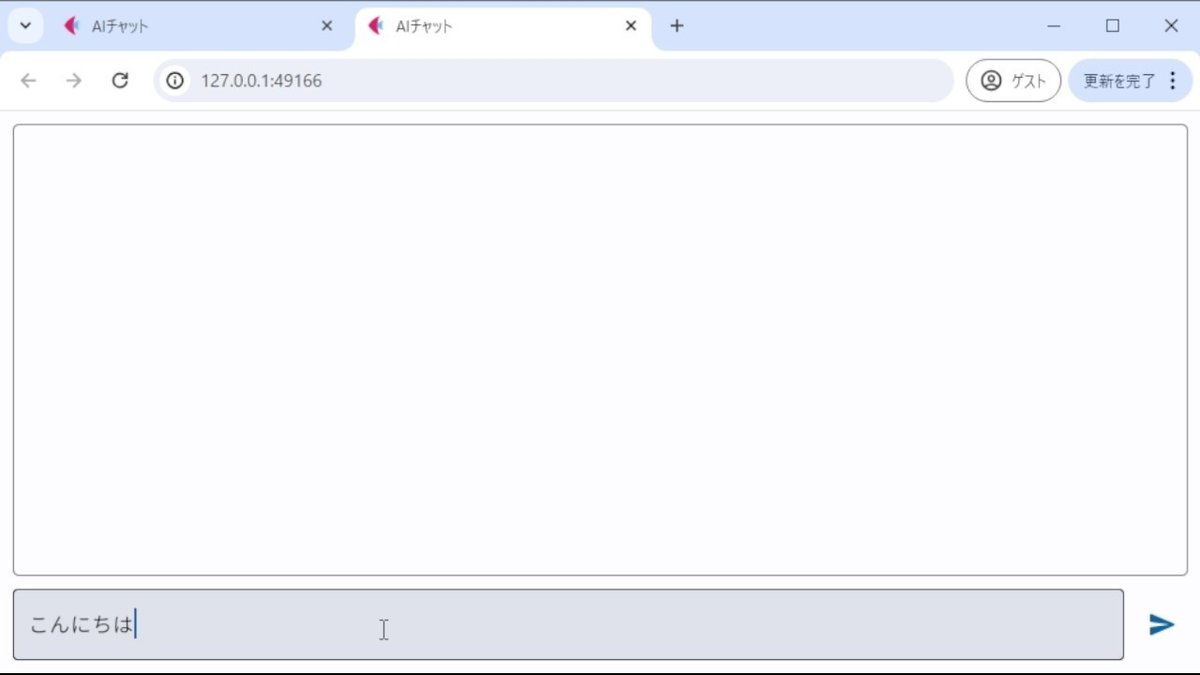Close the first AIチャット tab

pos(326,27)
